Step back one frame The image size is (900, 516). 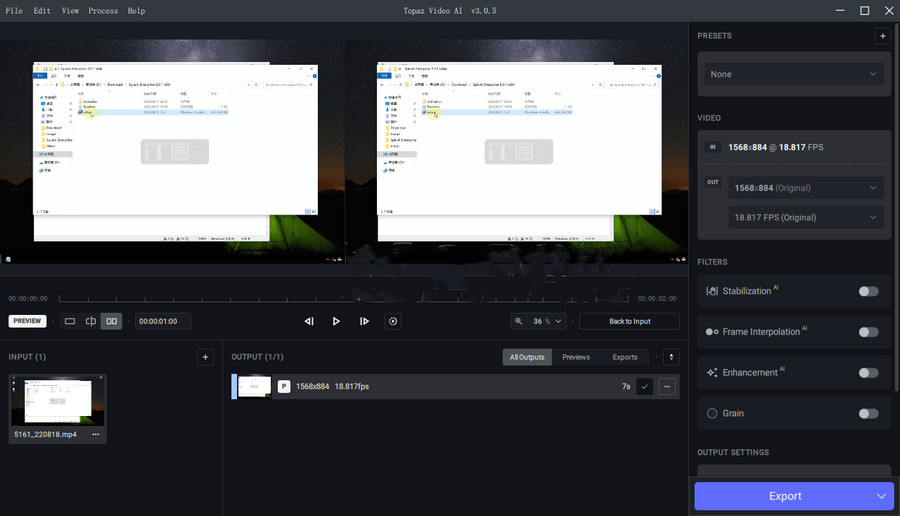pyautogui.click(x=309, y=321)
